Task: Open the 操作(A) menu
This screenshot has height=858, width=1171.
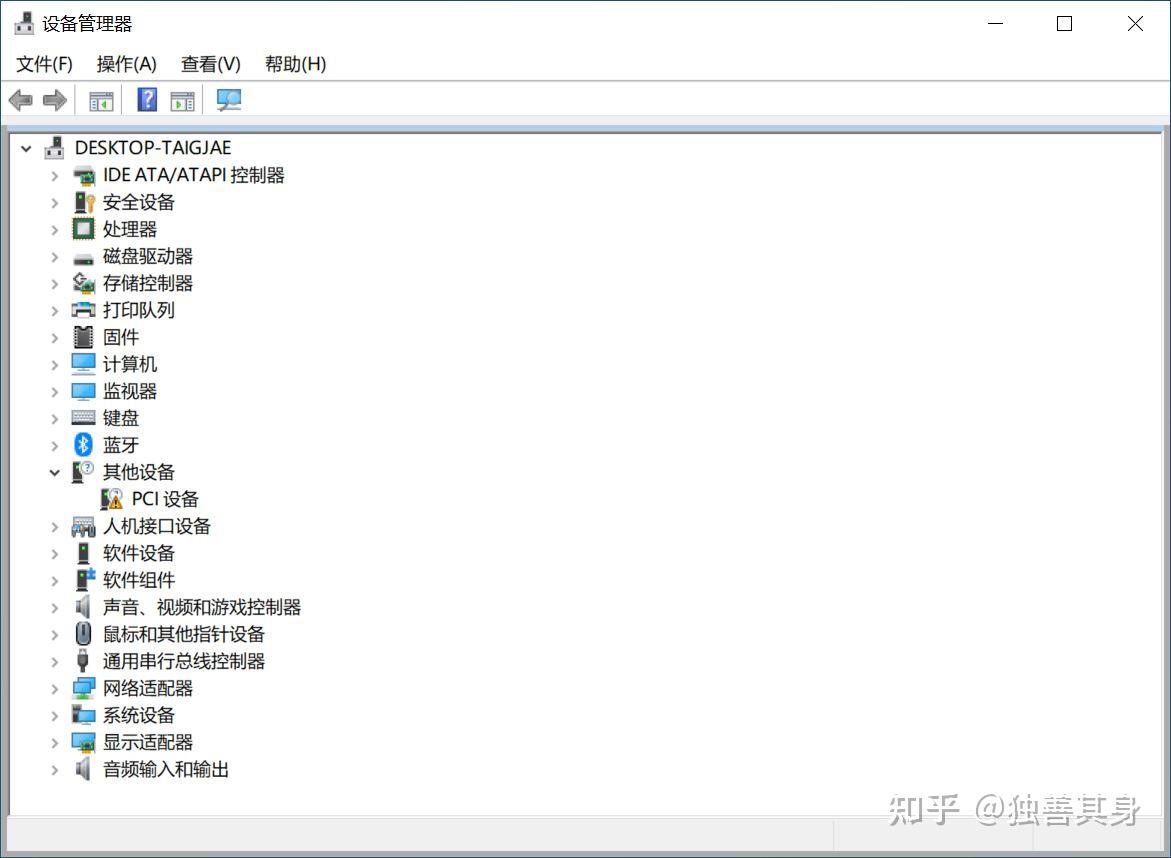Action: click(x=127, y=64)
